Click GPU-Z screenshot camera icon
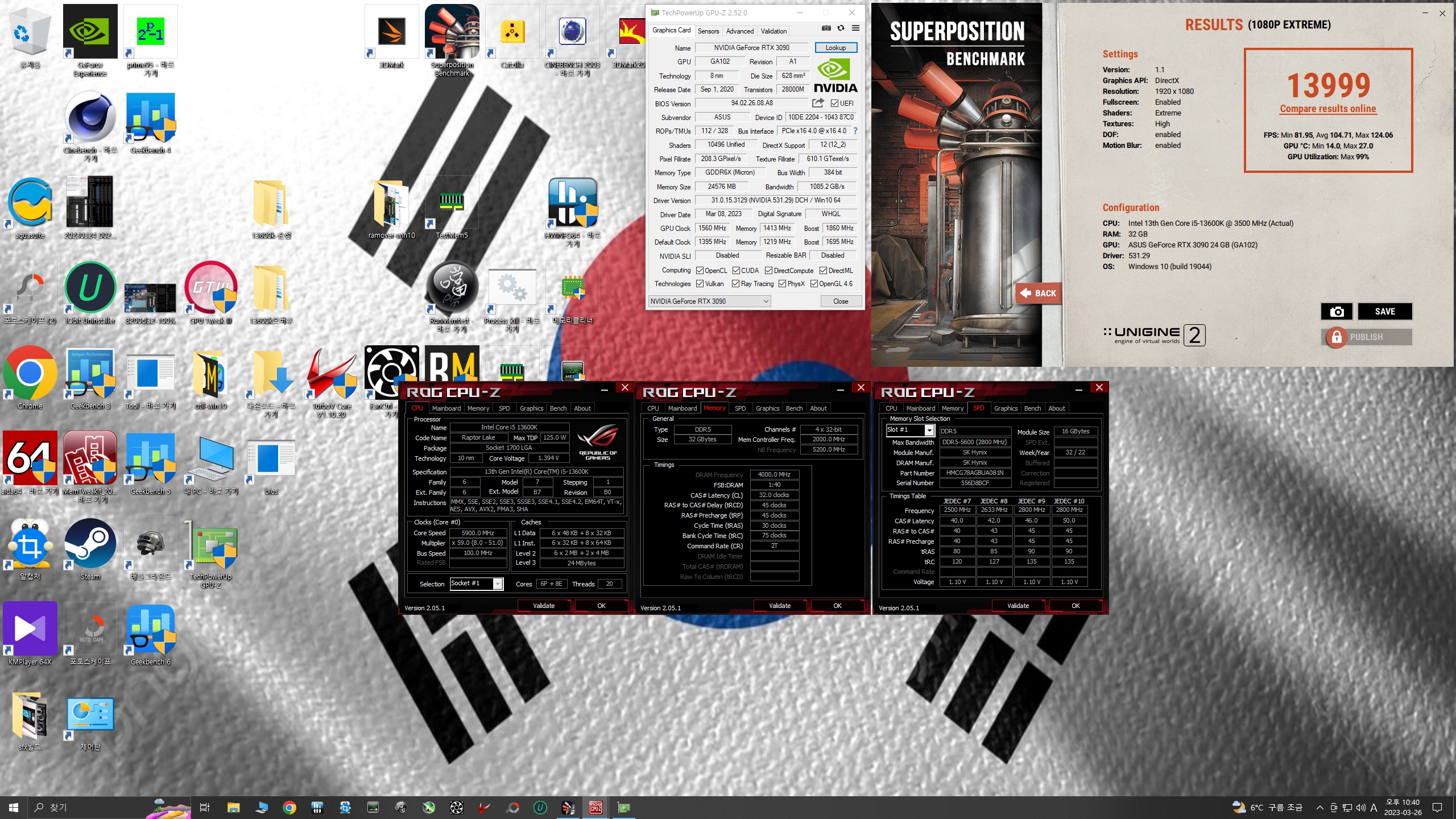The width and height of the screenshot is (1456, 819). (x=826, y=28)
